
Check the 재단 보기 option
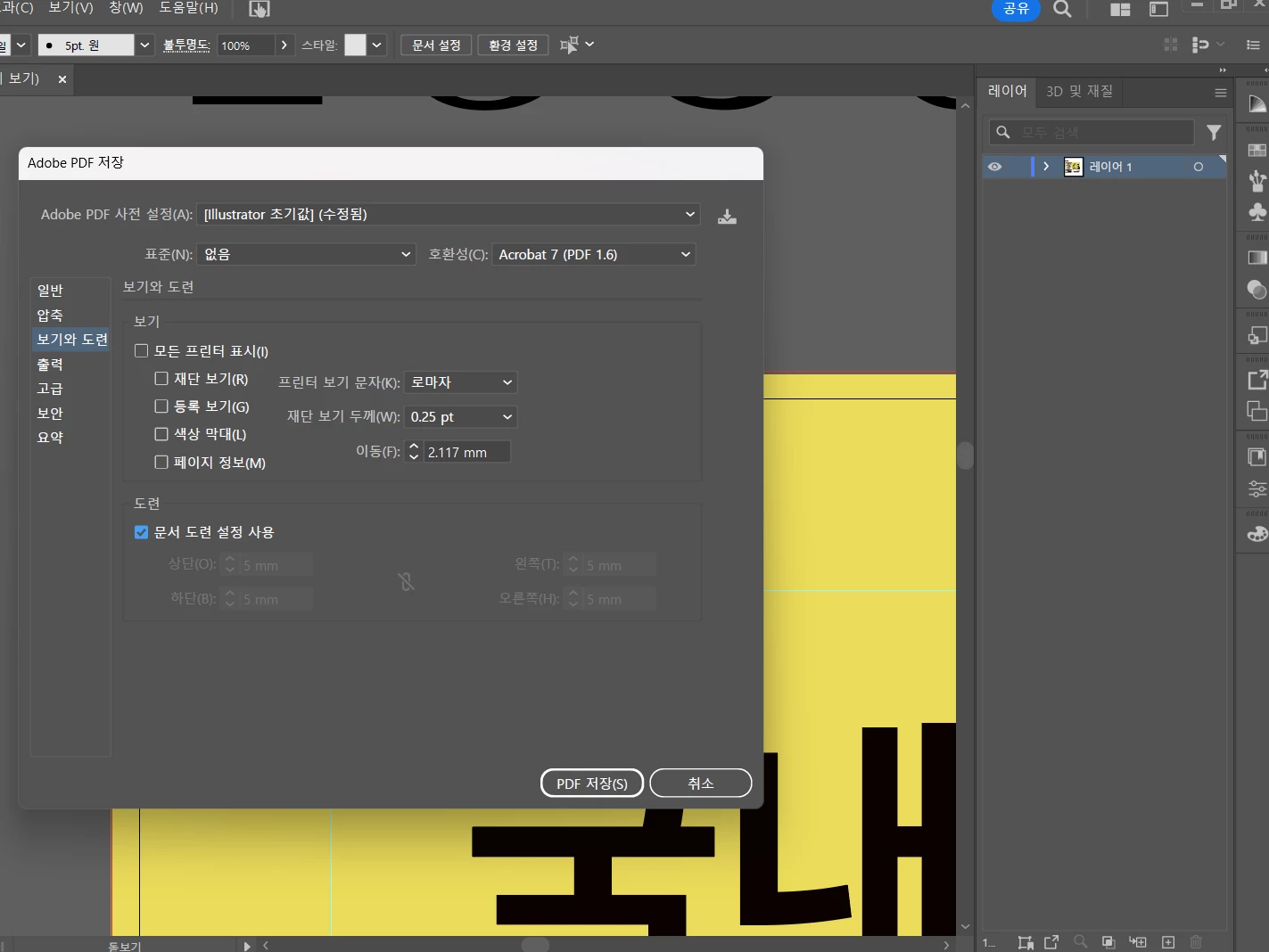tap(161, 379)
